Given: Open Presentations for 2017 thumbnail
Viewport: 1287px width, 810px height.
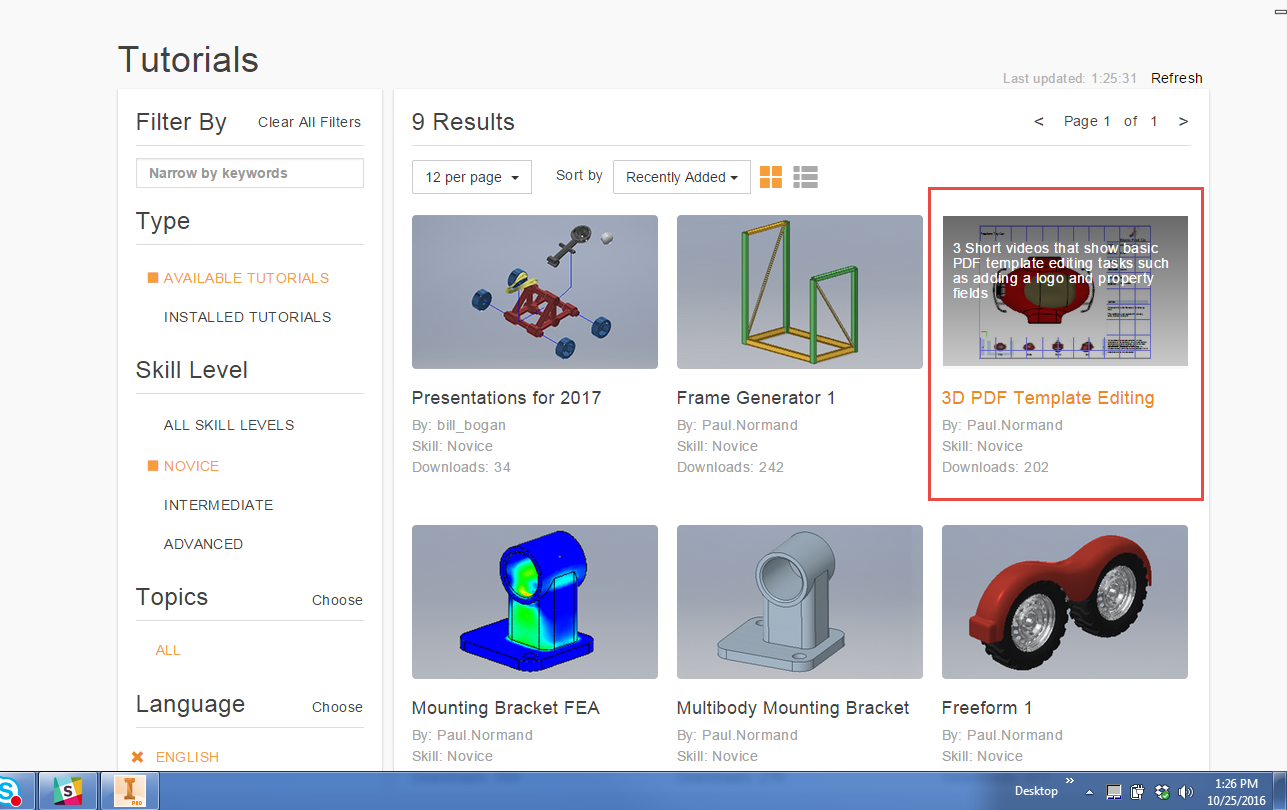Looking at the screenshot, I should click(x=535, y=292).
